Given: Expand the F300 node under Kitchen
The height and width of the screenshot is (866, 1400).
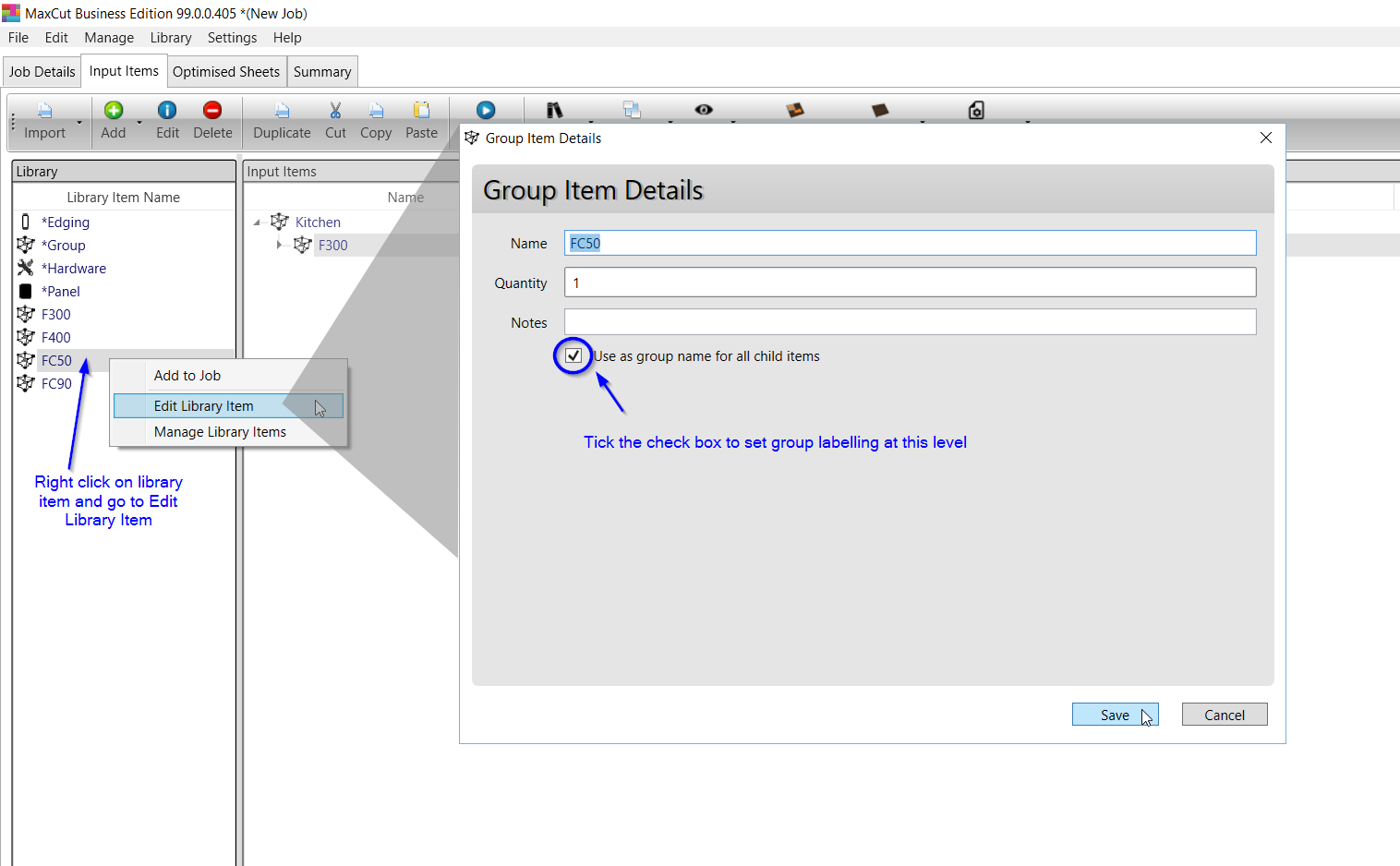Looking at the screenshot, I should [x=279, y=245].
